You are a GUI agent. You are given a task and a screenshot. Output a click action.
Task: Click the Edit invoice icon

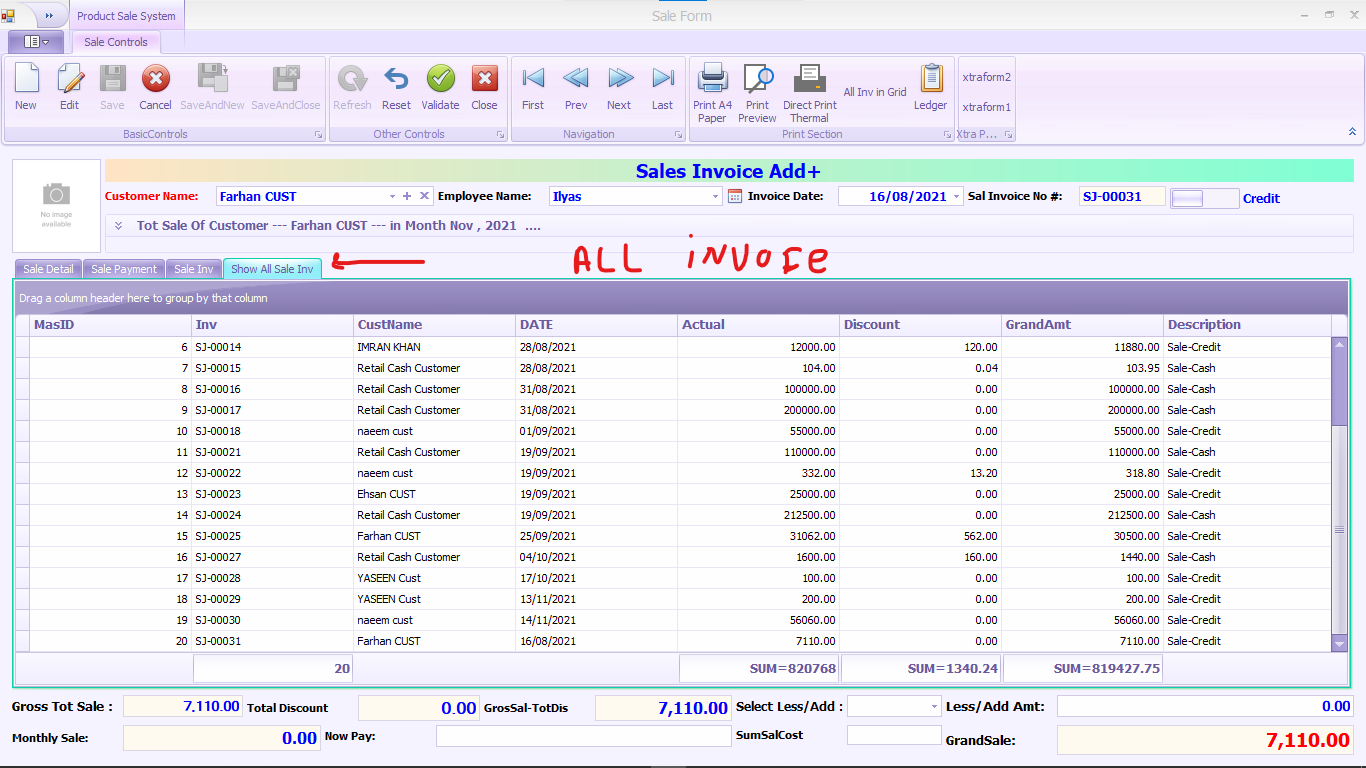tap(69, 87)
